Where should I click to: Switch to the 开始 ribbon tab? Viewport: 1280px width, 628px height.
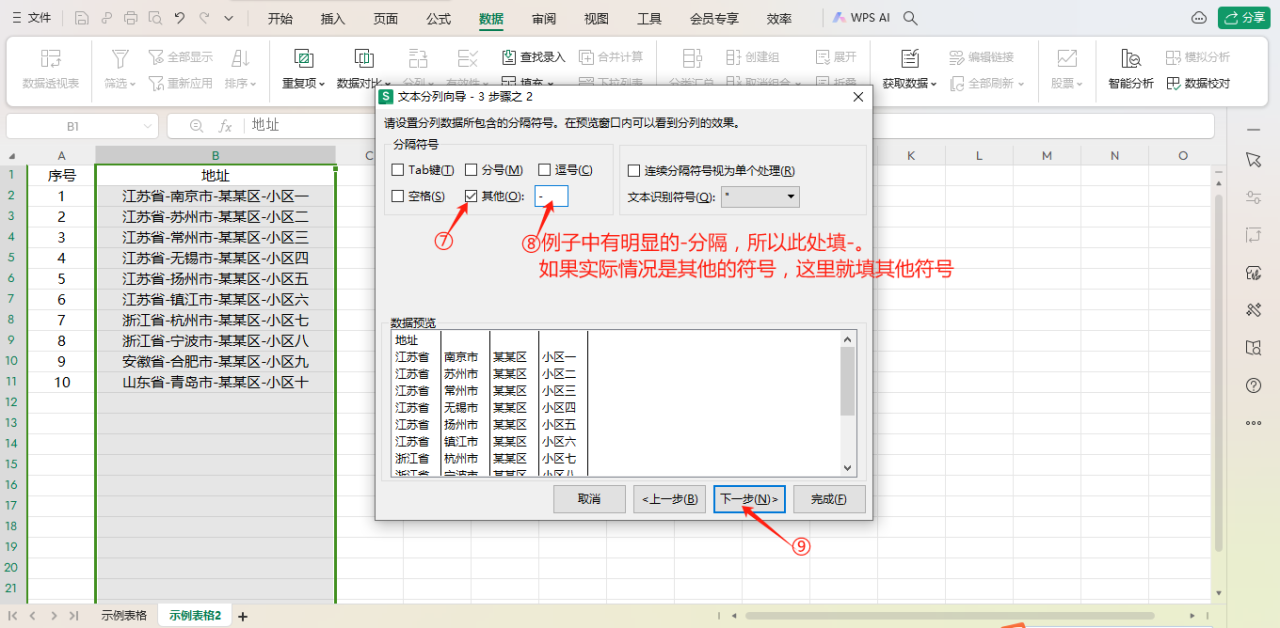pyautogui.click(x=280, y=18)
